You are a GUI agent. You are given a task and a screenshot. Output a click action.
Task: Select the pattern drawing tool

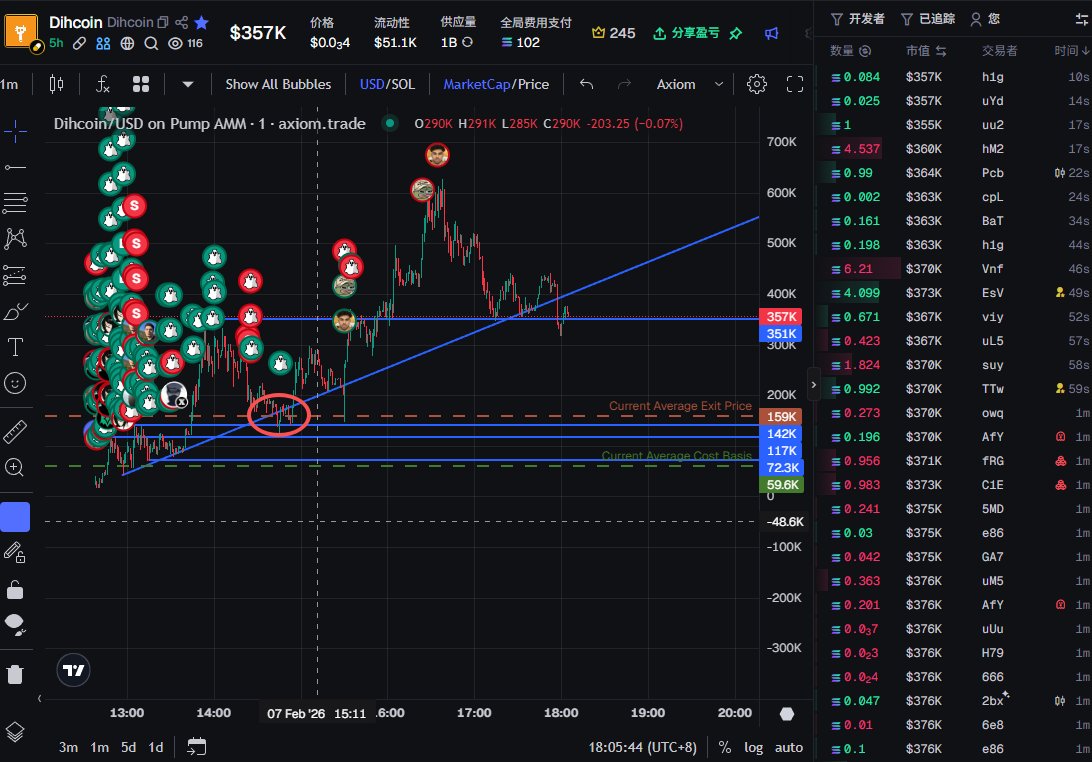click(x=15, y=239)
